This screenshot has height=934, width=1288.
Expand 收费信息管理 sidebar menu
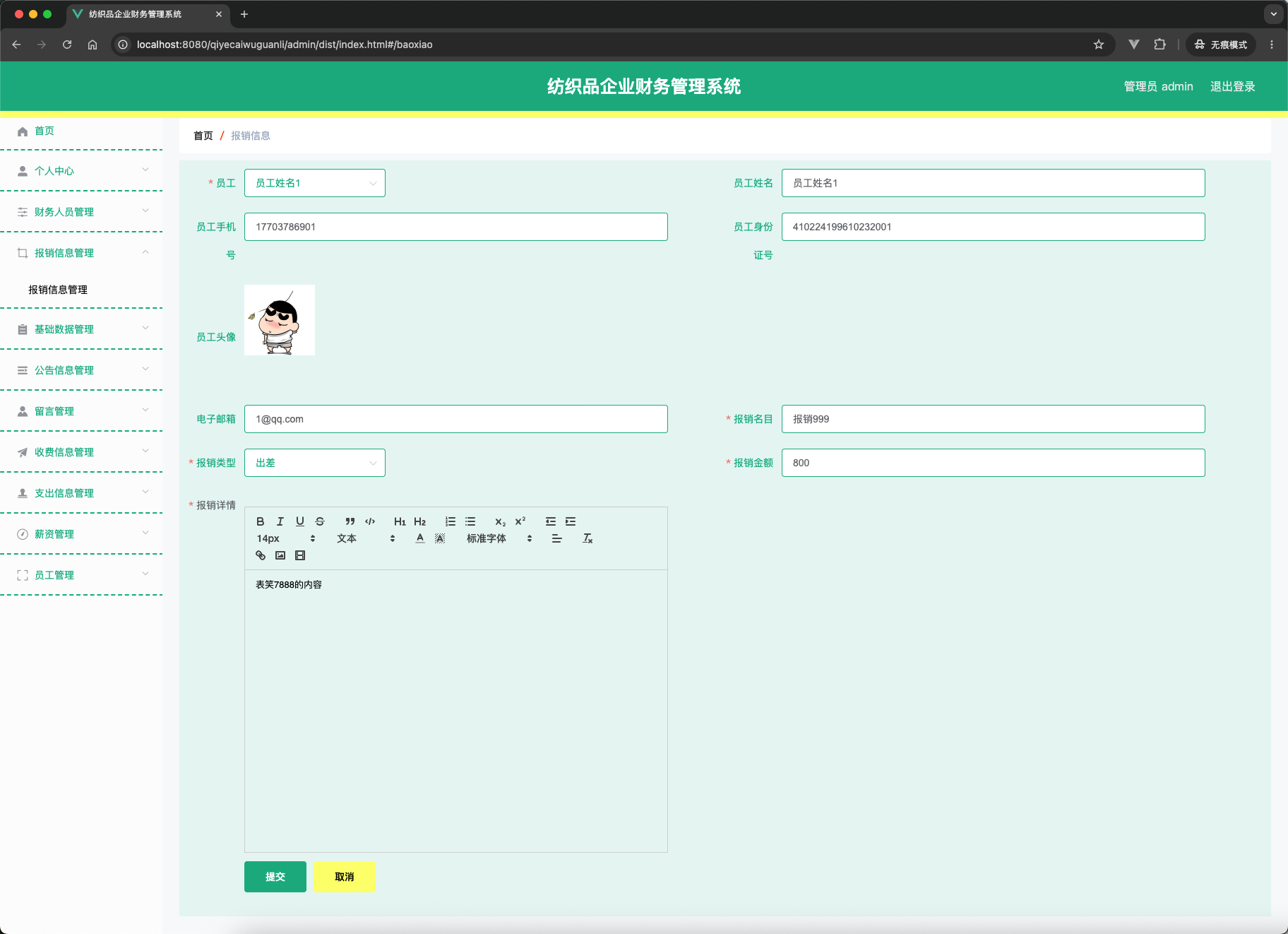tap(81, 452)
